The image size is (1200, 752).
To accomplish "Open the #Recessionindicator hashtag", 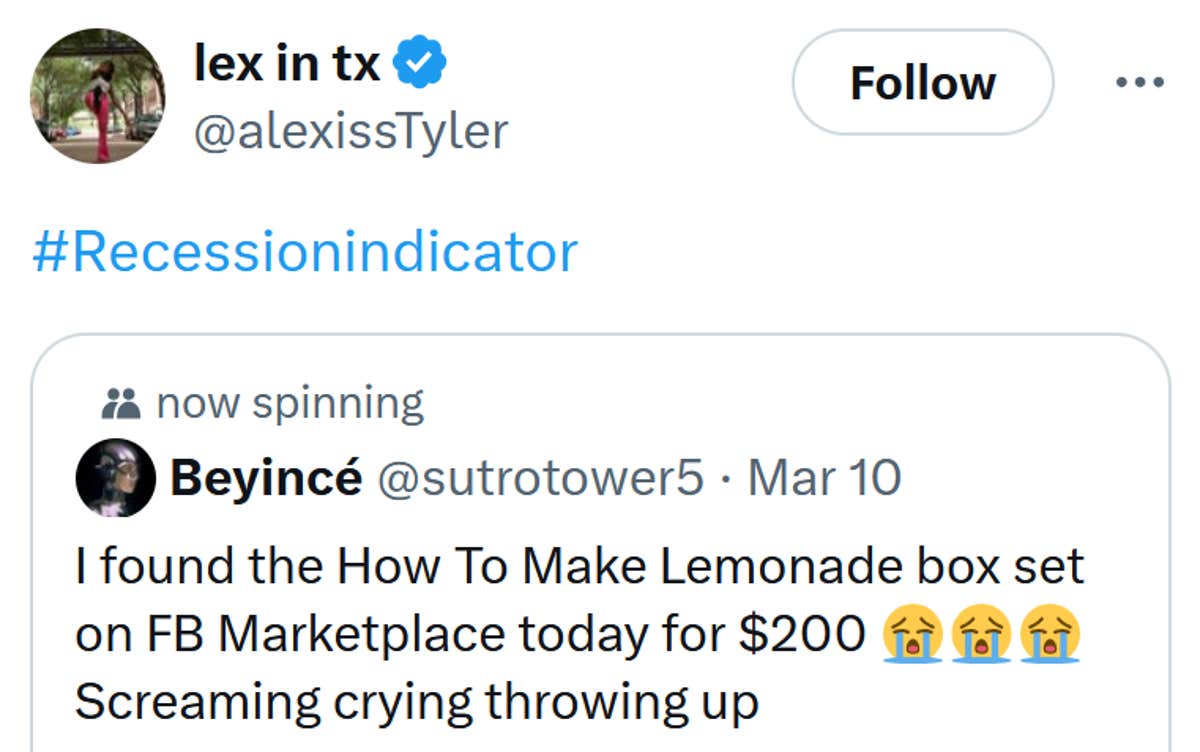I will [x=304, y=252].
